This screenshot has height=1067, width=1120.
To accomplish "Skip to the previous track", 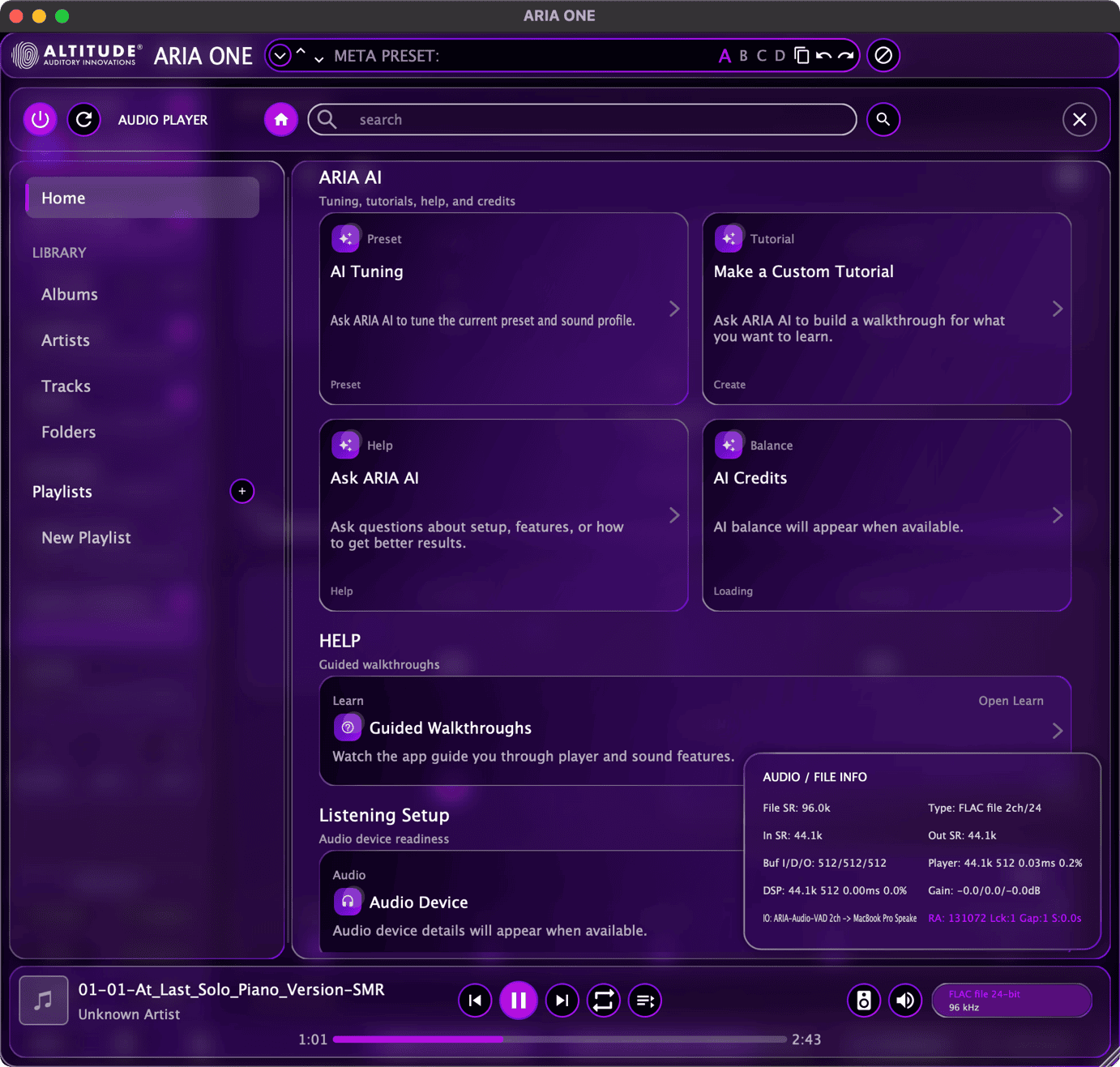I will (x=475, y=1001).
